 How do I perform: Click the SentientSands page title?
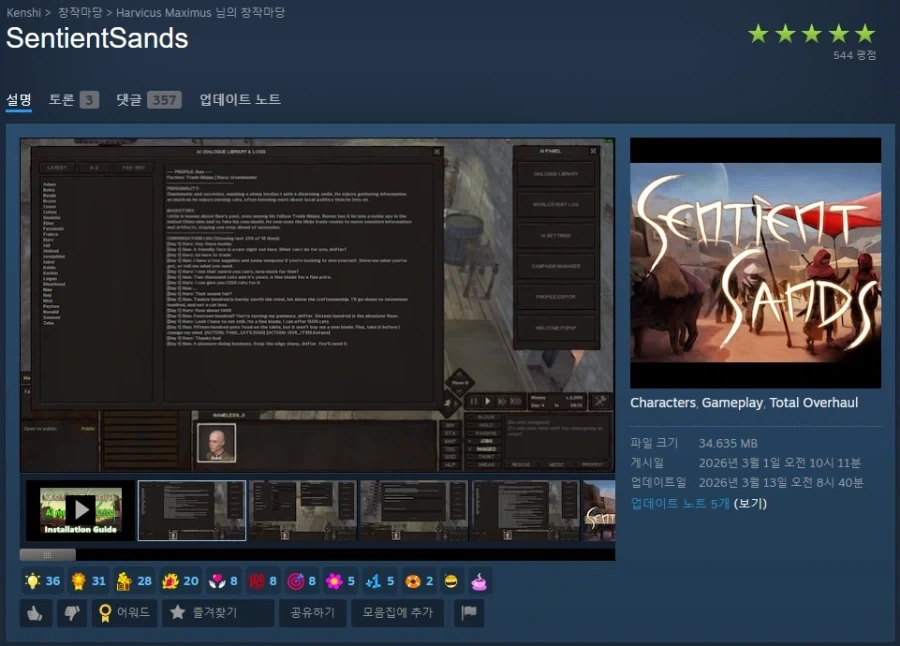point(97,38)
